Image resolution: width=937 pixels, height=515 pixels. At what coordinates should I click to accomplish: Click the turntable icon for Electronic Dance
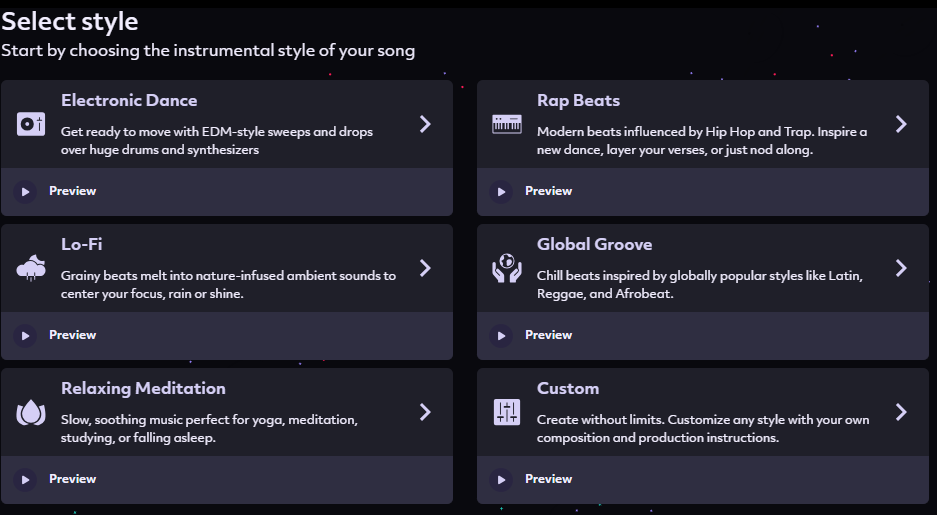click(31, 124)
